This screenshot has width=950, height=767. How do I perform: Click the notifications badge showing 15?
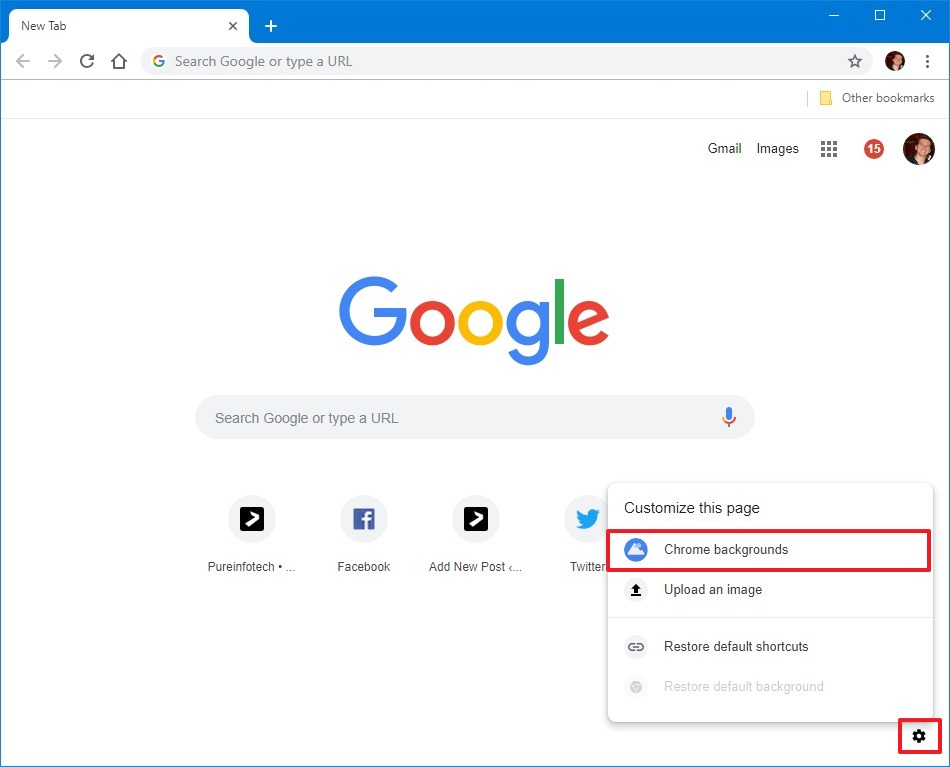(873, 148)
